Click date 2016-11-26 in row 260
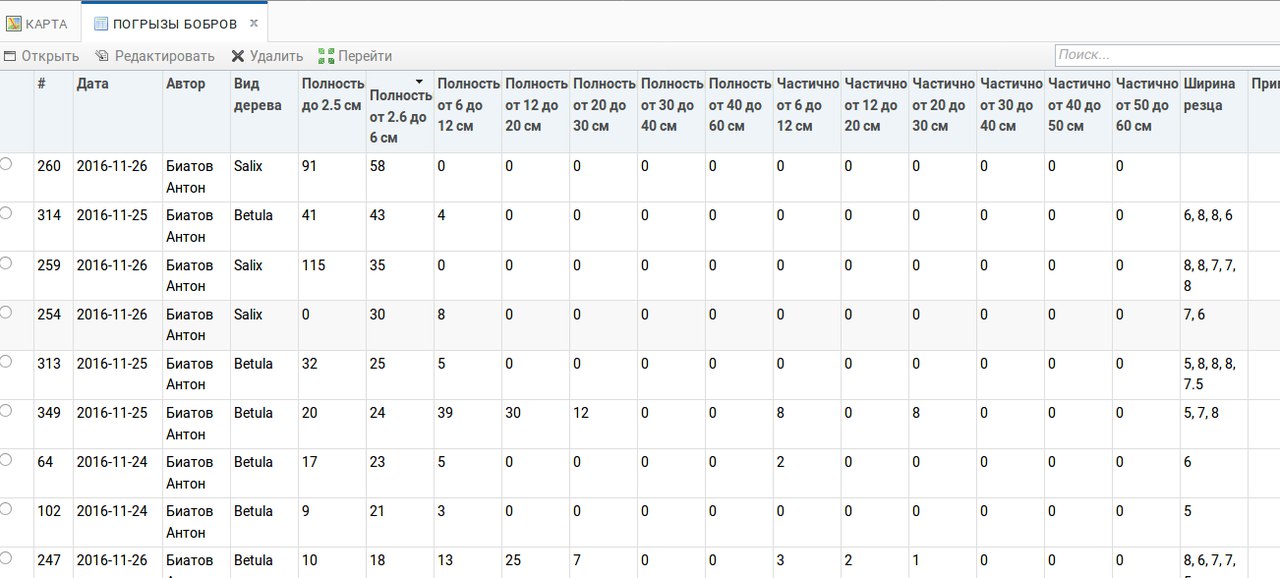This screenshot has height=578, width=1280. coord(112,166)
